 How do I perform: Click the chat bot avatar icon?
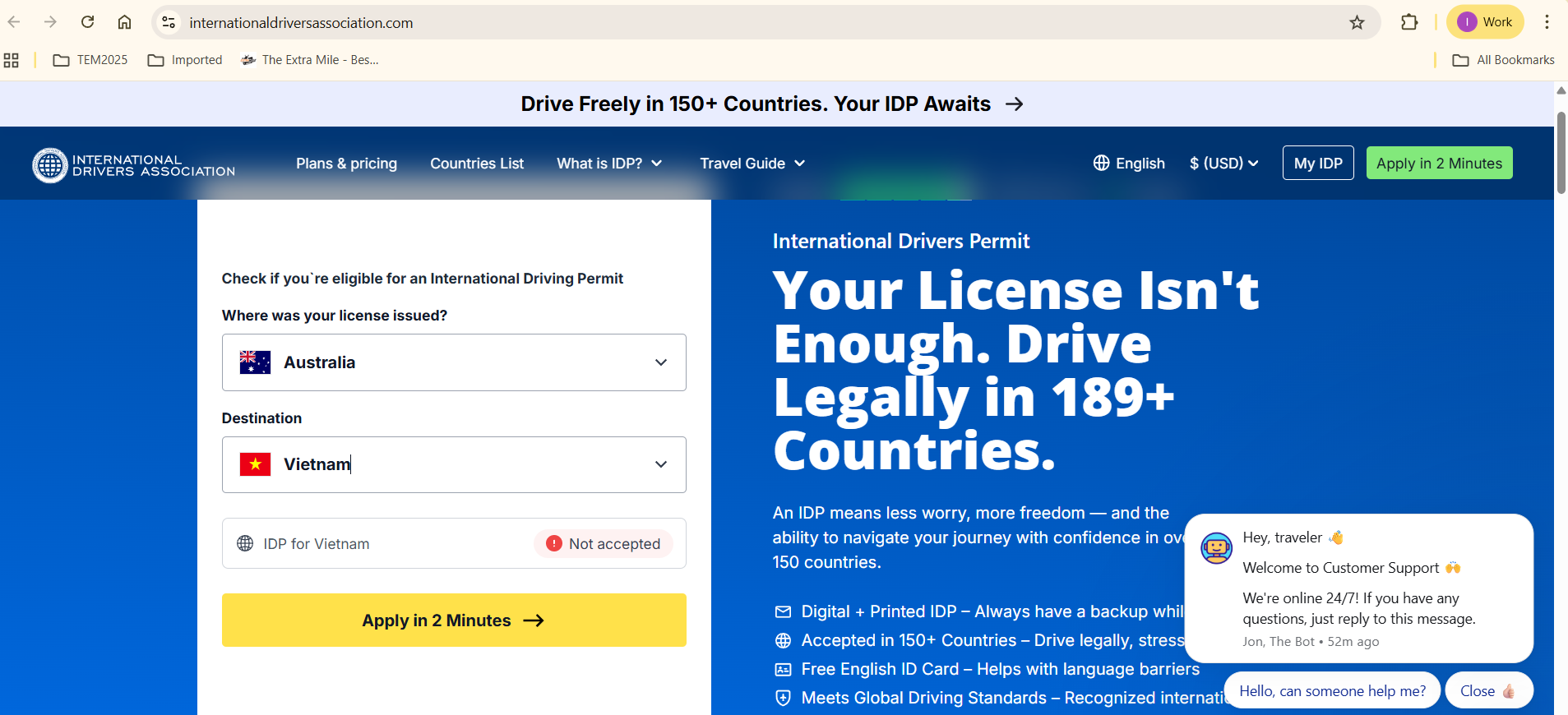click(1216, 547)
